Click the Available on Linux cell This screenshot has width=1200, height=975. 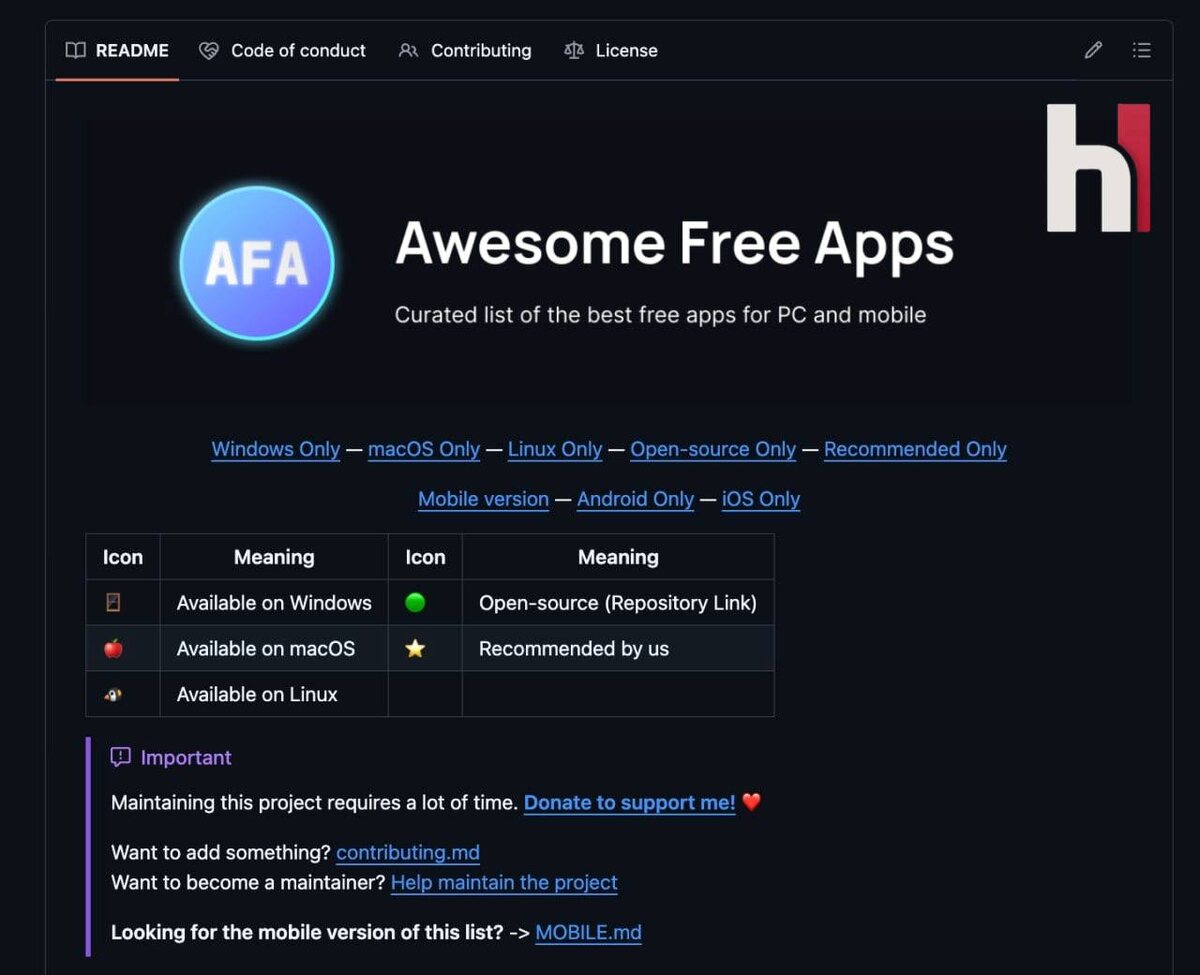click(x=274, y=694)
